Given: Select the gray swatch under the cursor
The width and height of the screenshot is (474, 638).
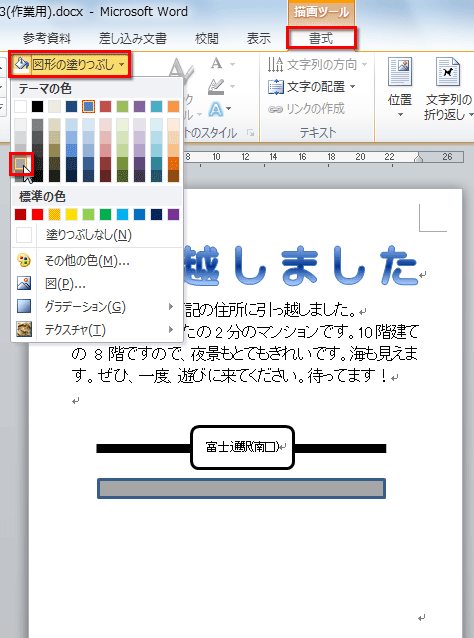Looking at the screenshot, I should [x=20, y=164].
